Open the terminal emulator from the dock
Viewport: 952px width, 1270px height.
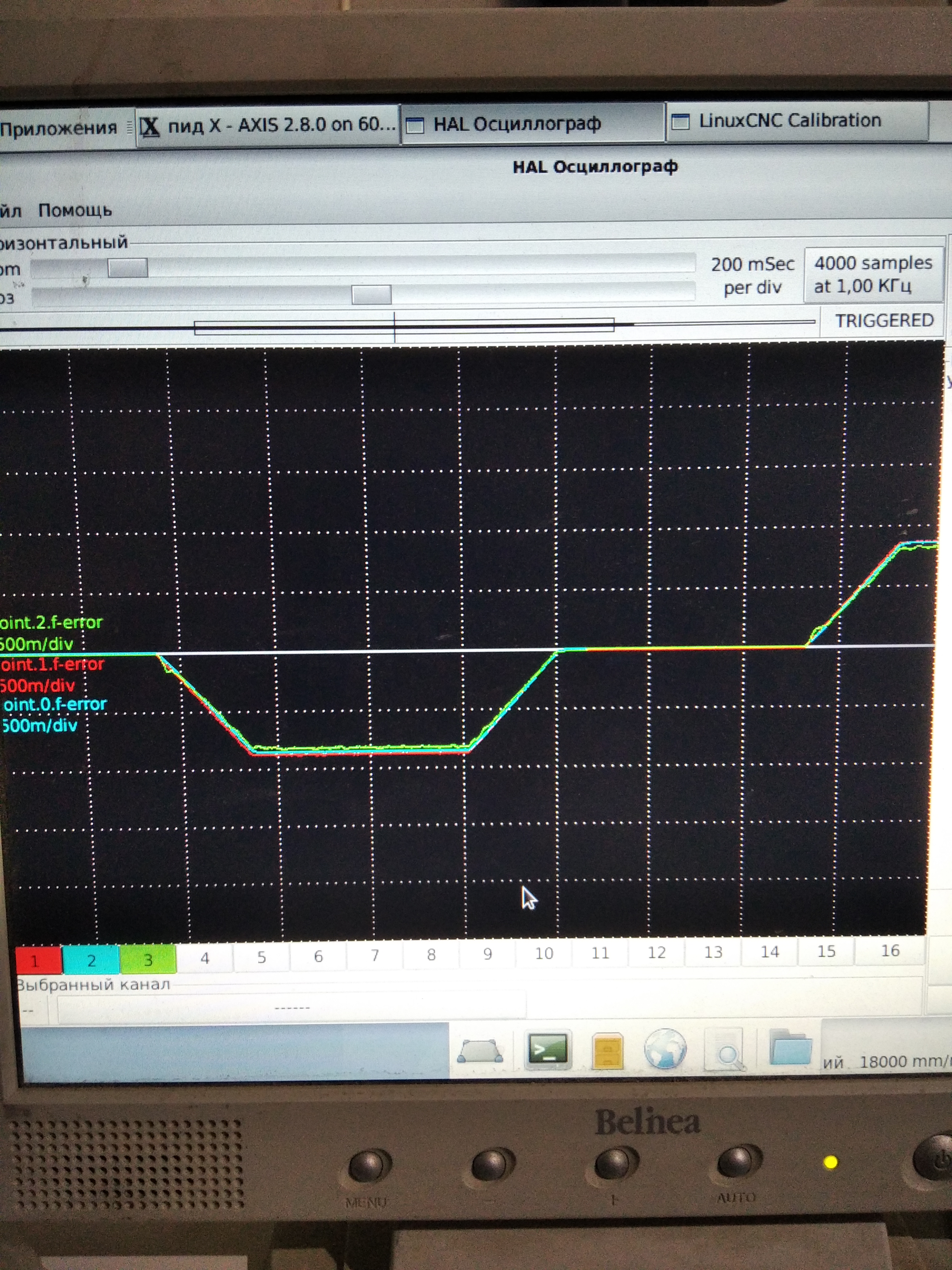[547, 1050]
